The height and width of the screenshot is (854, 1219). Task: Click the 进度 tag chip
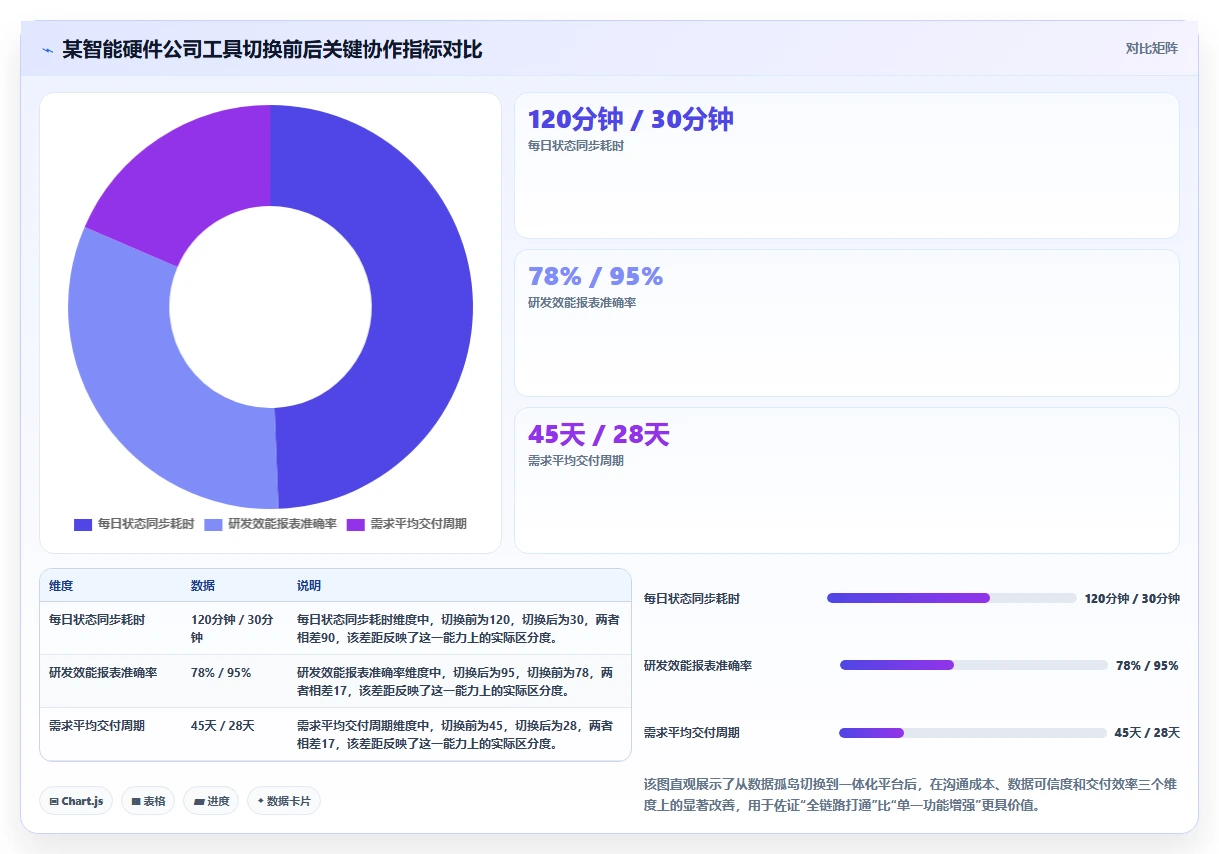click(x=211, y=801)
